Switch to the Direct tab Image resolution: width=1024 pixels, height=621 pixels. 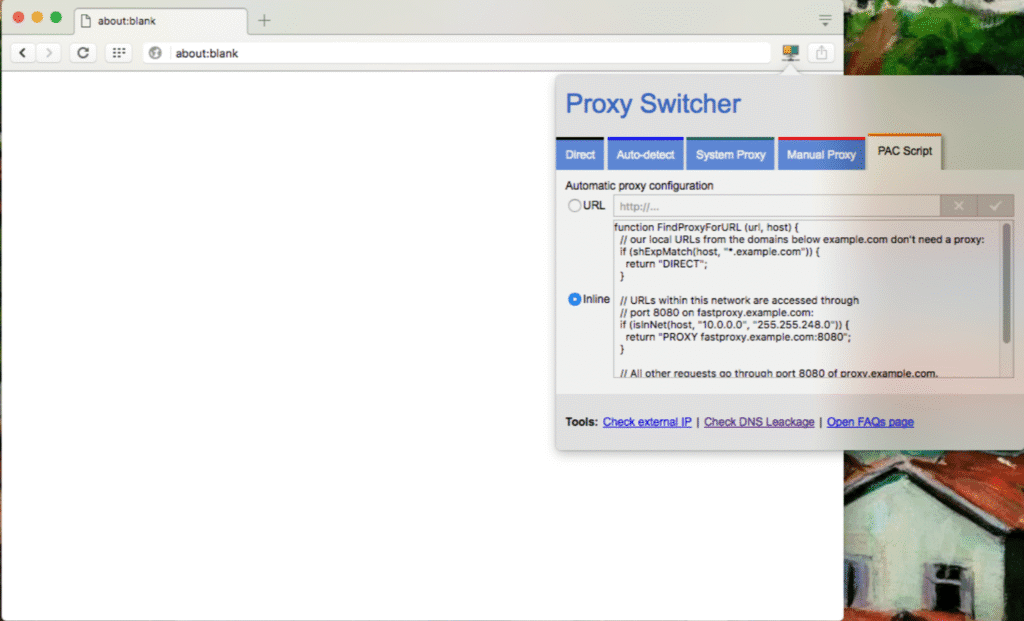pyautogui.click(x=580, y=155)
